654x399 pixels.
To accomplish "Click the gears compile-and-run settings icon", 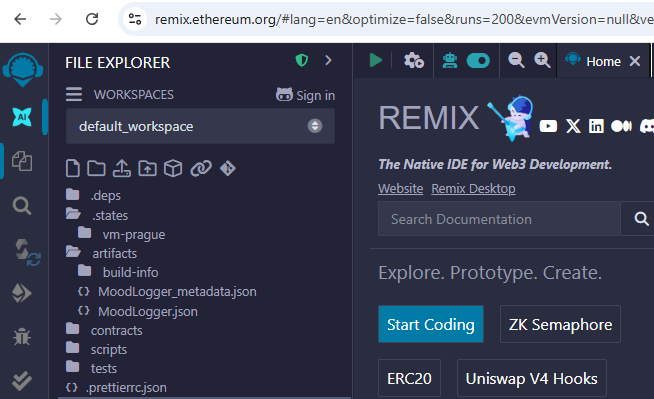I will coord(413,61).
